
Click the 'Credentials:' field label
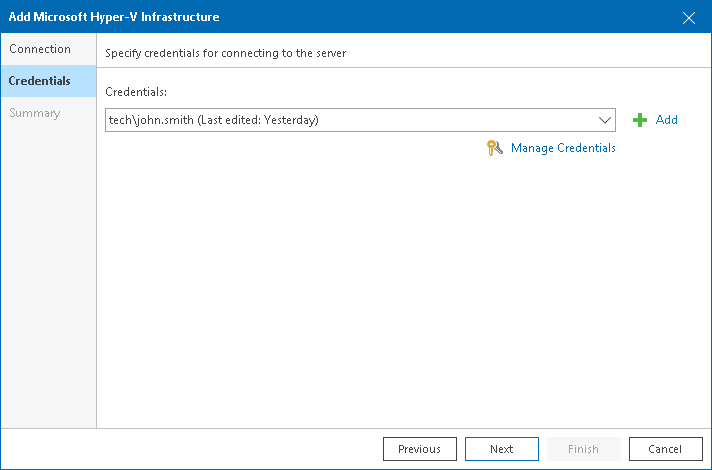point(136,92)
